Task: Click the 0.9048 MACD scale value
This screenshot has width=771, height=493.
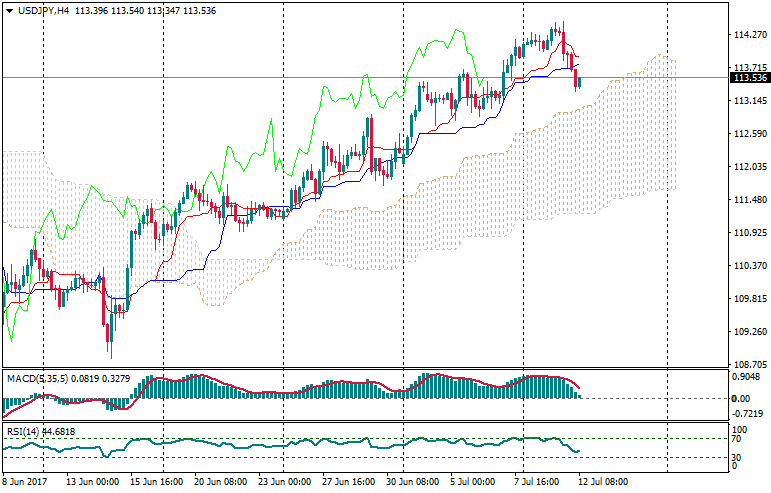Action: point(745,378)
